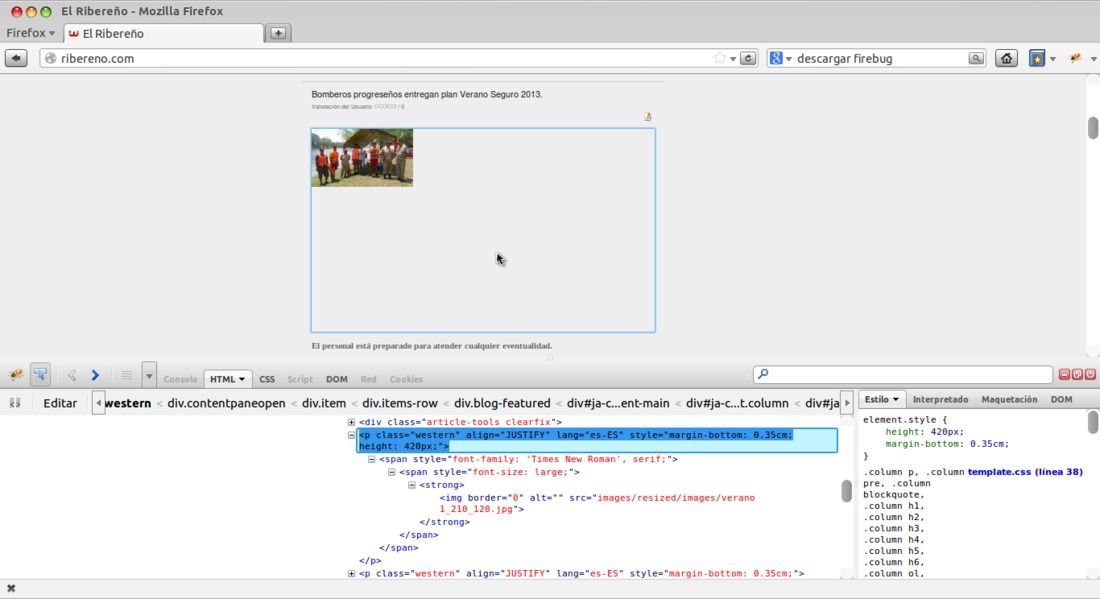This screenshot has width=1100, height=599.
Task: Minimize the Firebug panel
Action: pyautogui.click(x=1064, y=375)
